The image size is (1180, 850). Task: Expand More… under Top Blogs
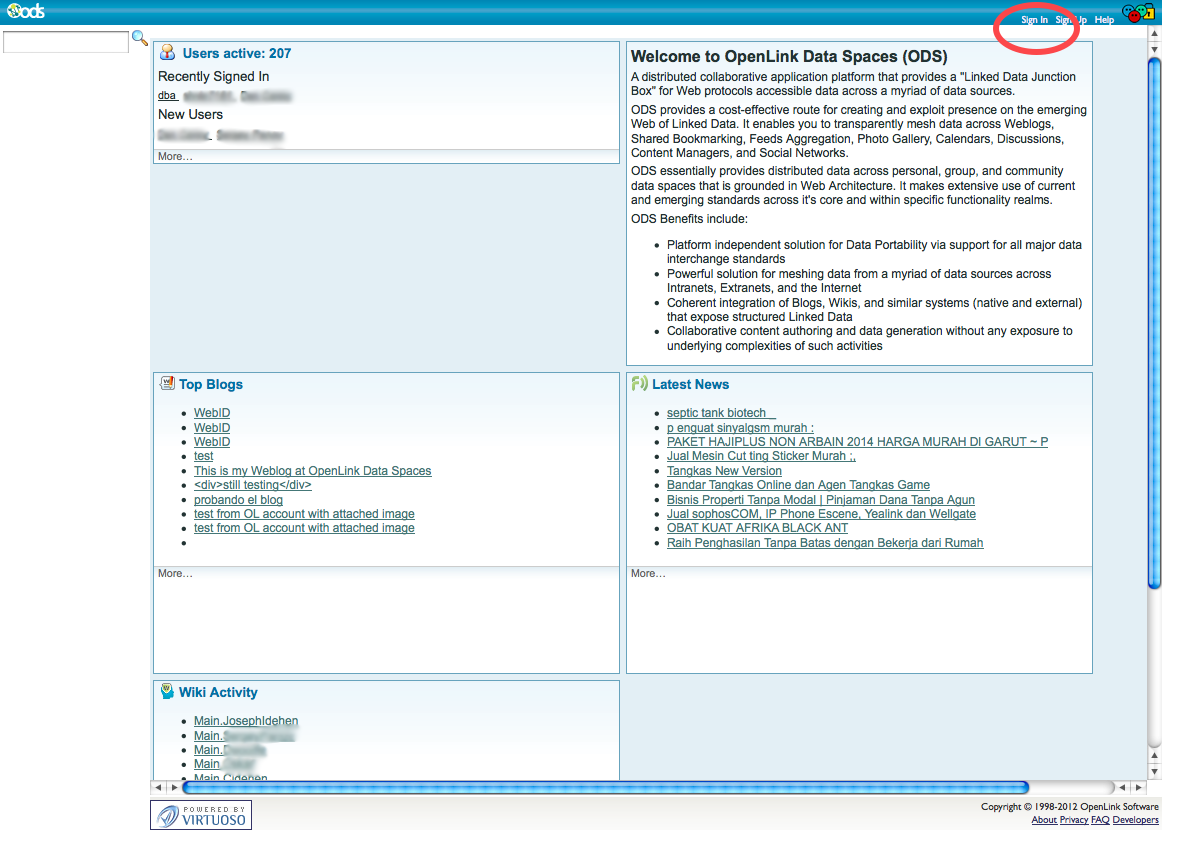175,574
